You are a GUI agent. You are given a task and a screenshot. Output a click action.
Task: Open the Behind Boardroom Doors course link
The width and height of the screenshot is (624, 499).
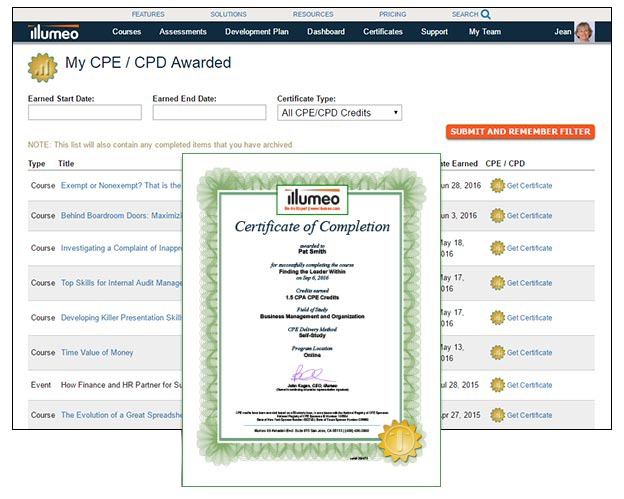click(121, 215)
